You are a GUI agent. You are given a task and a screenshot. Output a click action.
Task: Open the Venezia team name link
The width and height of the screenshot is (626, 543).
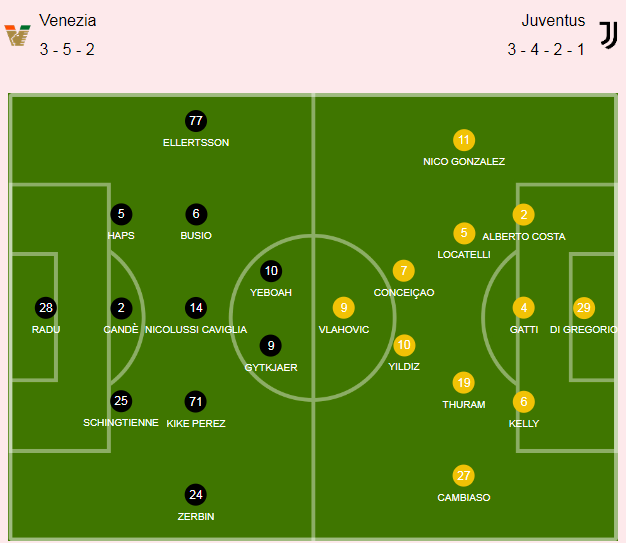click(x=67, y=20)
